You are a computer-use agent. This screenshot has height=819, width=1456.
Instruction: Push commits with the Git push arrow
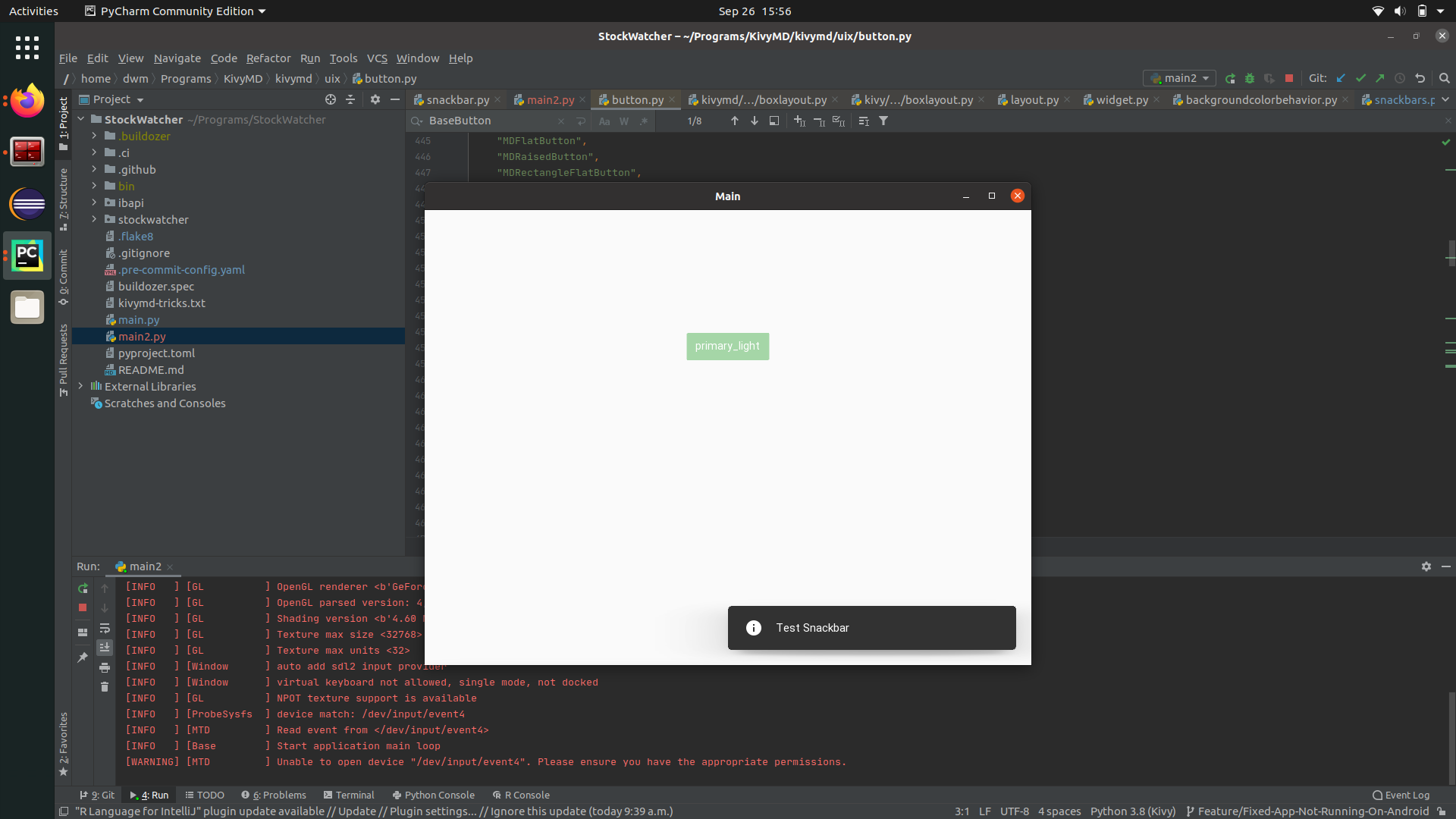[x=1382, y=78]
